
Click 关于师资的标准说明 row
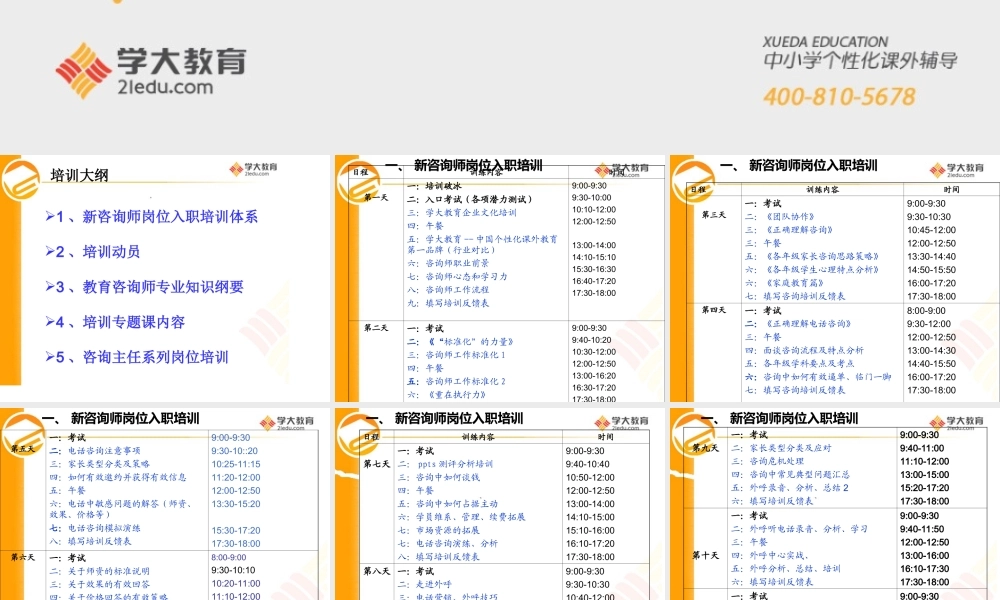click(x=100, y=571)
